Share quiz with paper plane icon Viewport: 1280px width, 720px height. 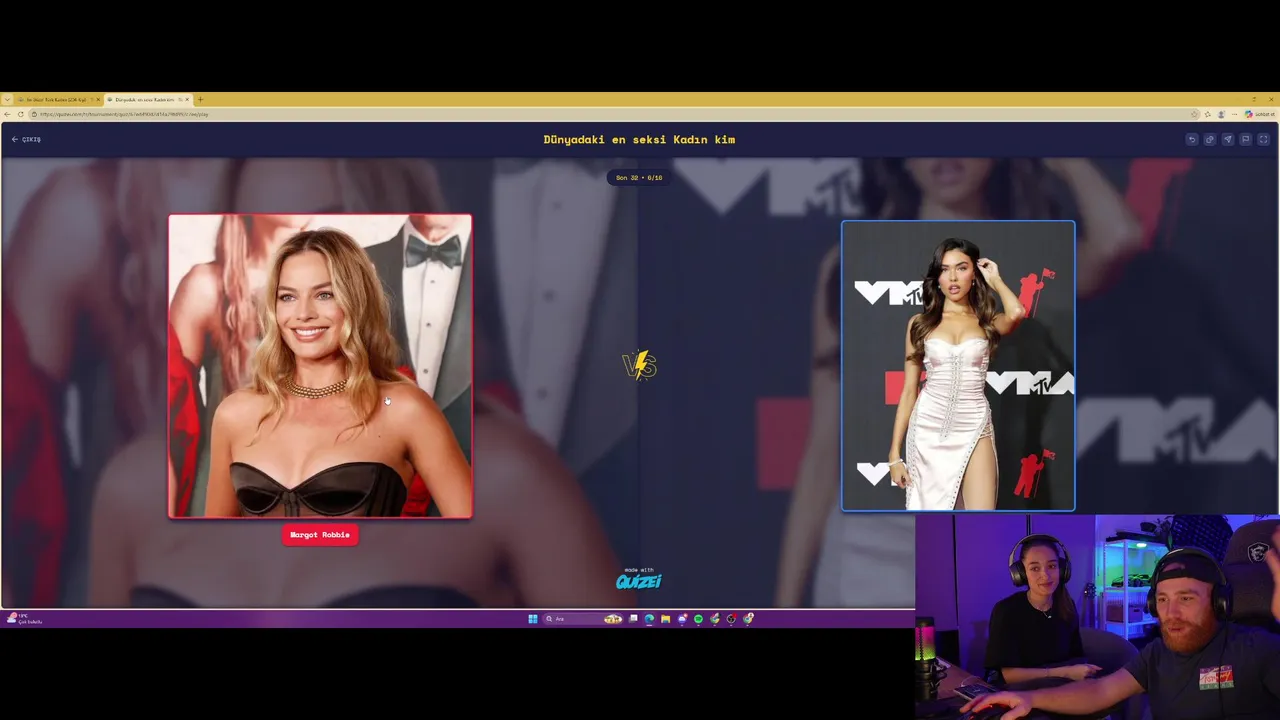pos(1227,139)
